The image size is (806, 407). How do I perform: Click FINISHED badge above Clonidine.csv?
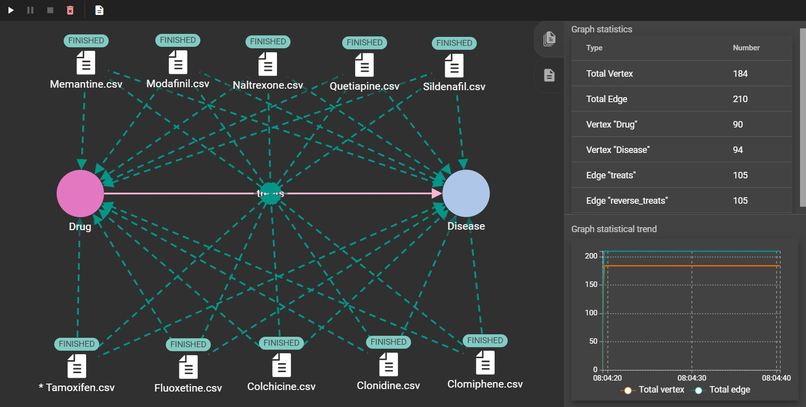click(x=388, y=342)
